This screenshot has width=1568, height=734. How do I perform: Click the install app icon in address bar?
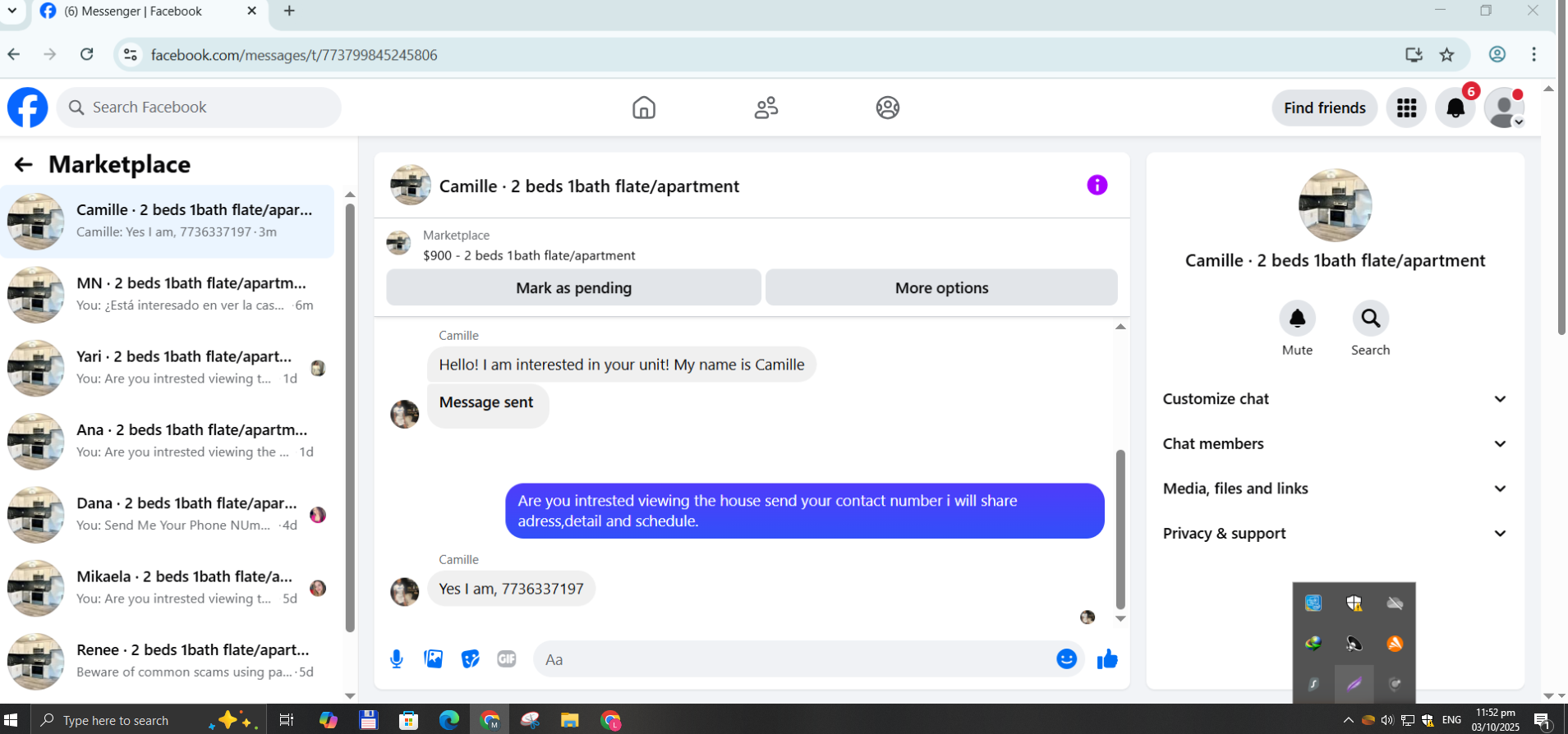[x=1414, y=54]
